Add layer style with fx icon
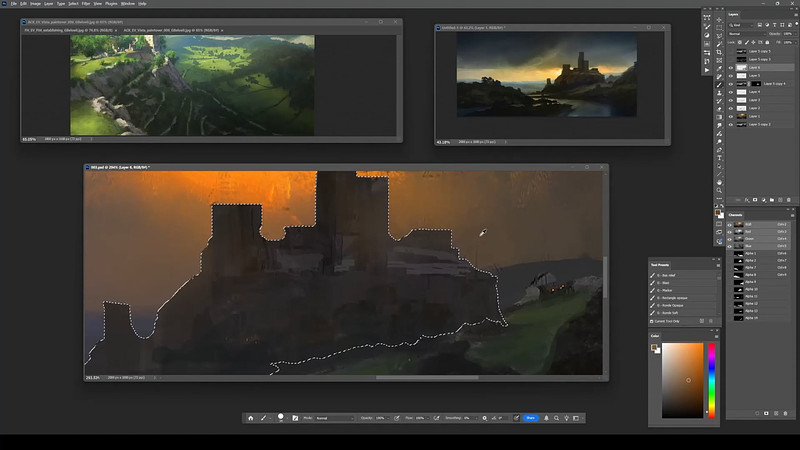This screenshot has height=450, width=800. (x=747, y=200)
